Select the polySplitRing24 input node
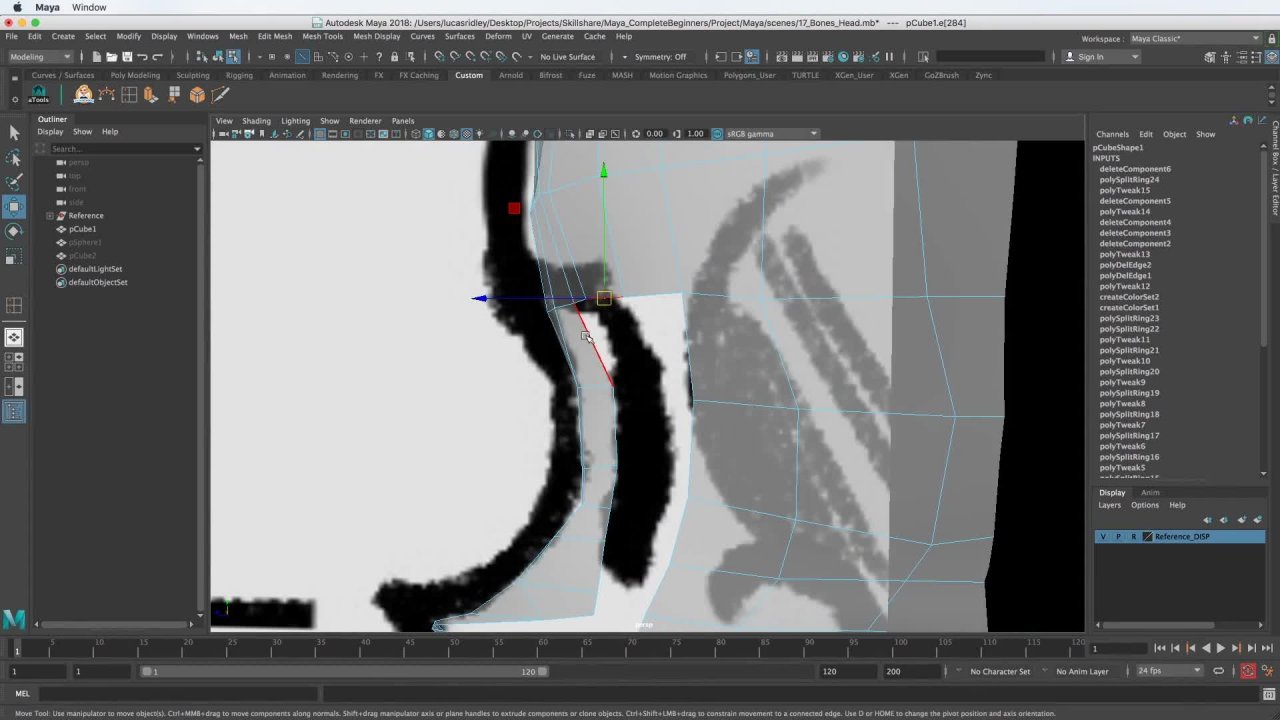 click(x=1129, y=180)
